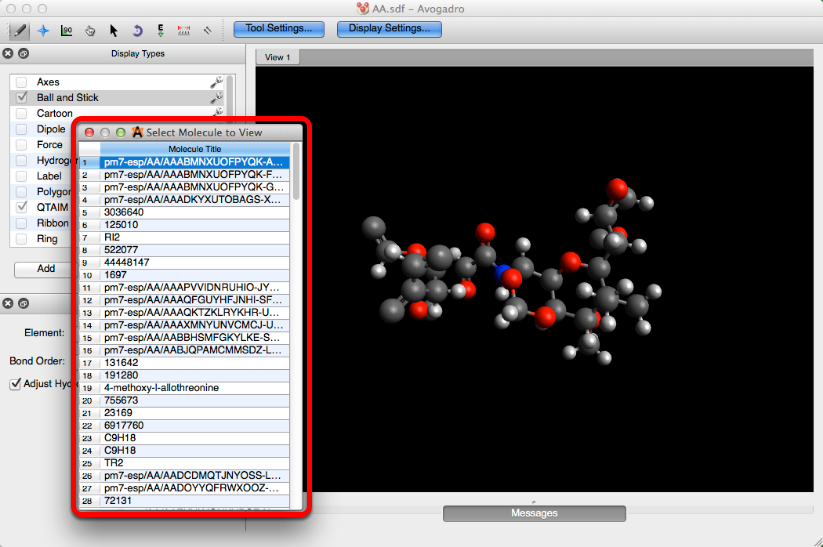
Task: Enable the Auto Rotate tool
Action: tap(137, 30)
